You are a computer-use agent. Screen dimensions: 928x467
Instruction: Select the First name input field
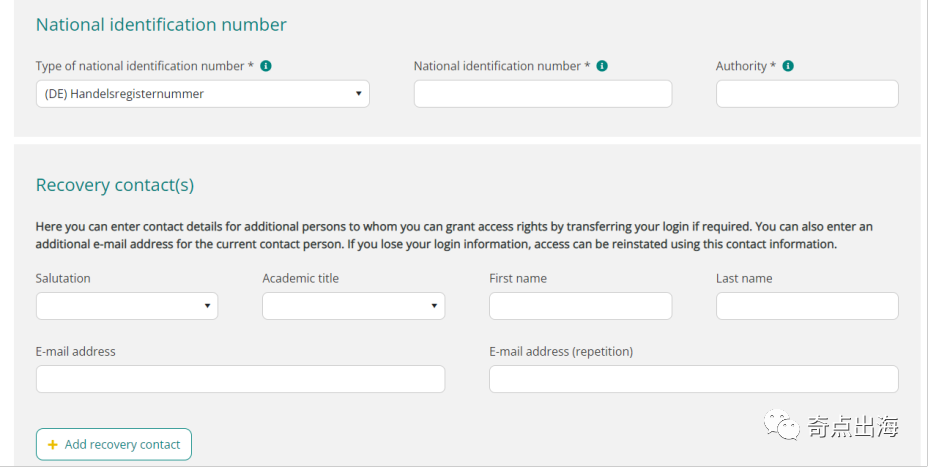point(580,306)
